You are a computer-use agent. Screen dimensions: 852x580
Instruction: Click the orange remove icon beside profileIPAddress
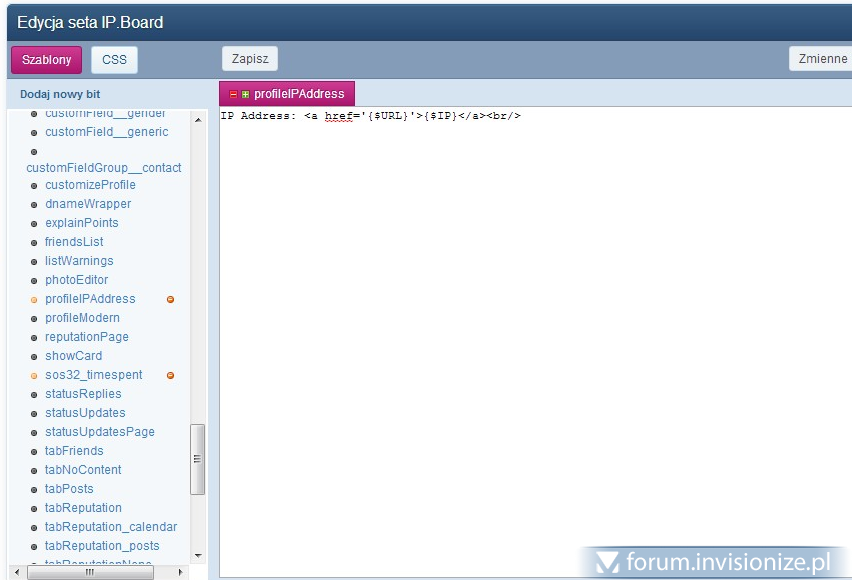tap(170, 299)
